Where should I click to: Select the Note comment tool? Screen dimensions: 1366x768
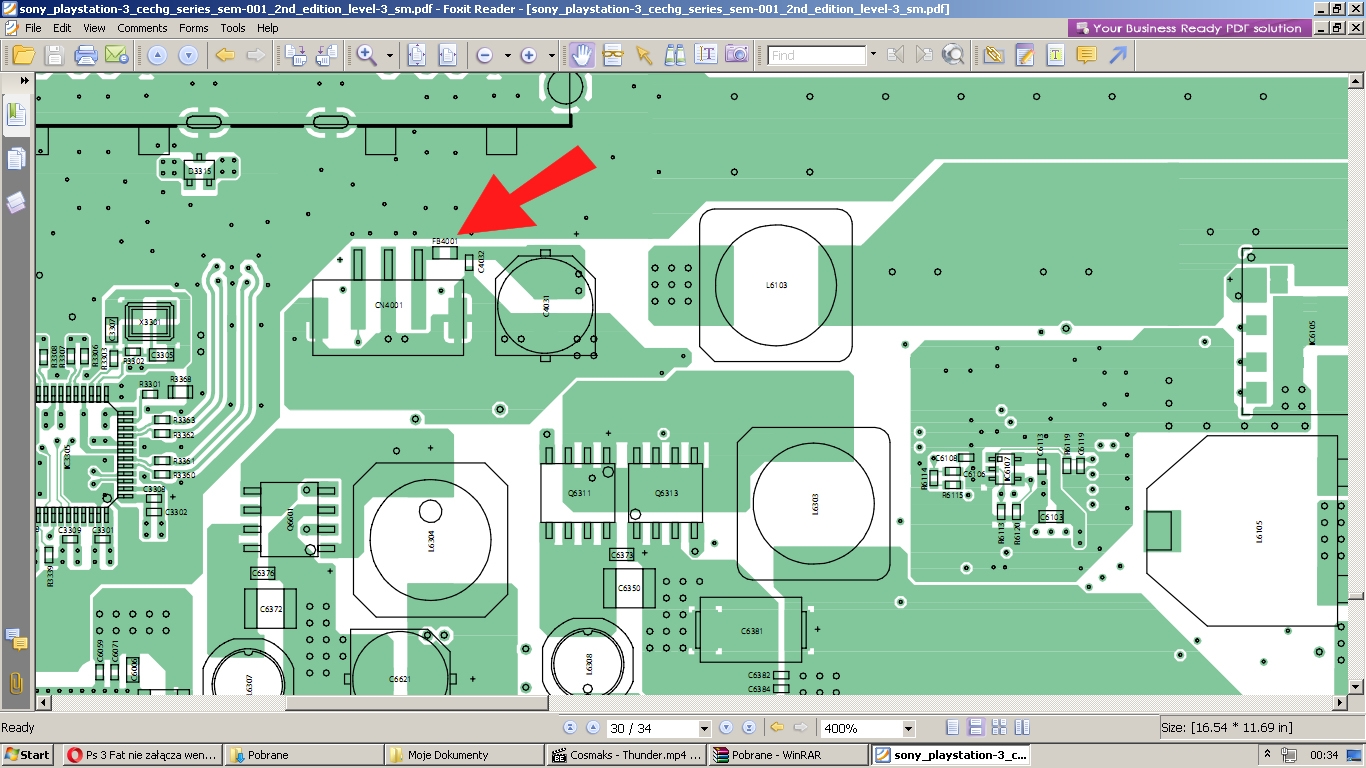click(x=1087, y=55)
